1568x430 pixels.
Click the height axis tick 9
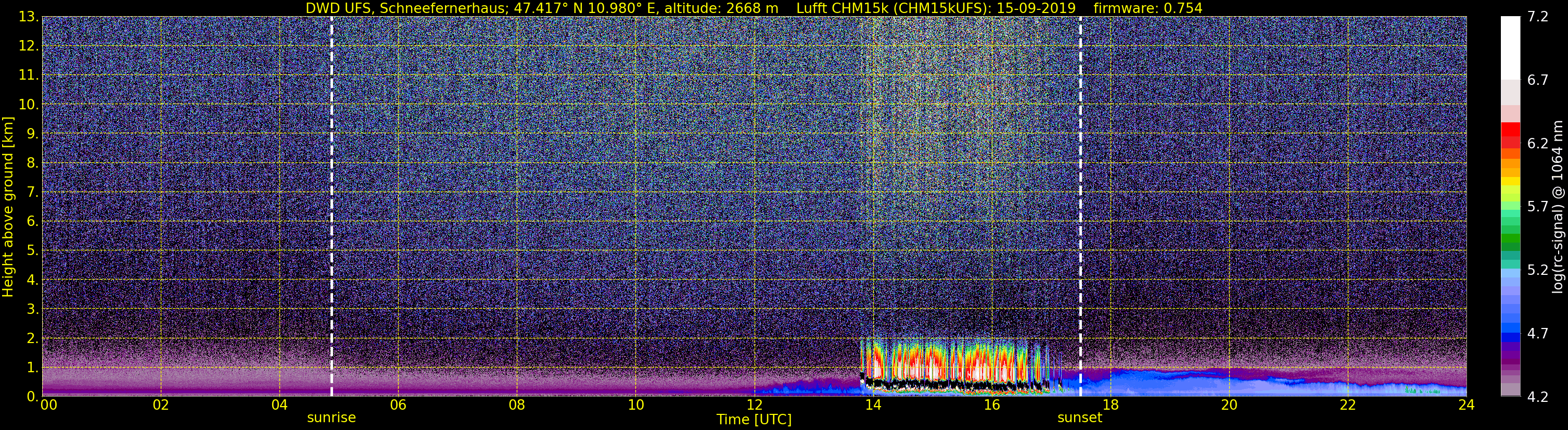click(x=33, y=134)
